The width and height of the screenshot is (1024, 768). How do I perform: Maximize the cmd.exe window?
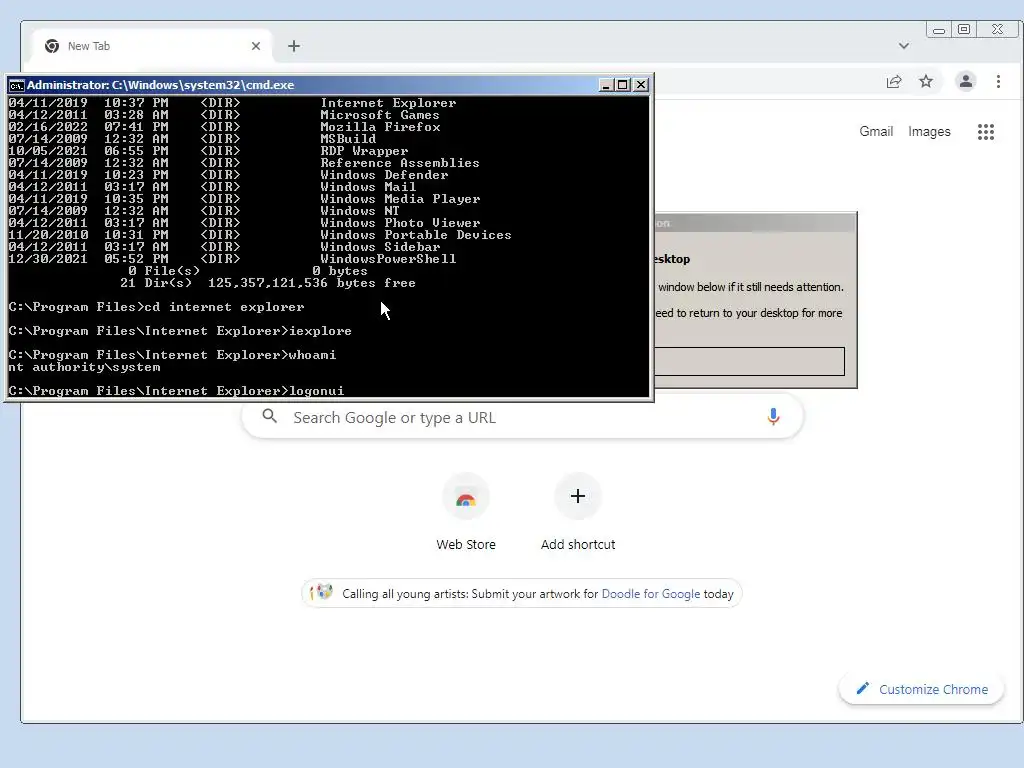623,85
